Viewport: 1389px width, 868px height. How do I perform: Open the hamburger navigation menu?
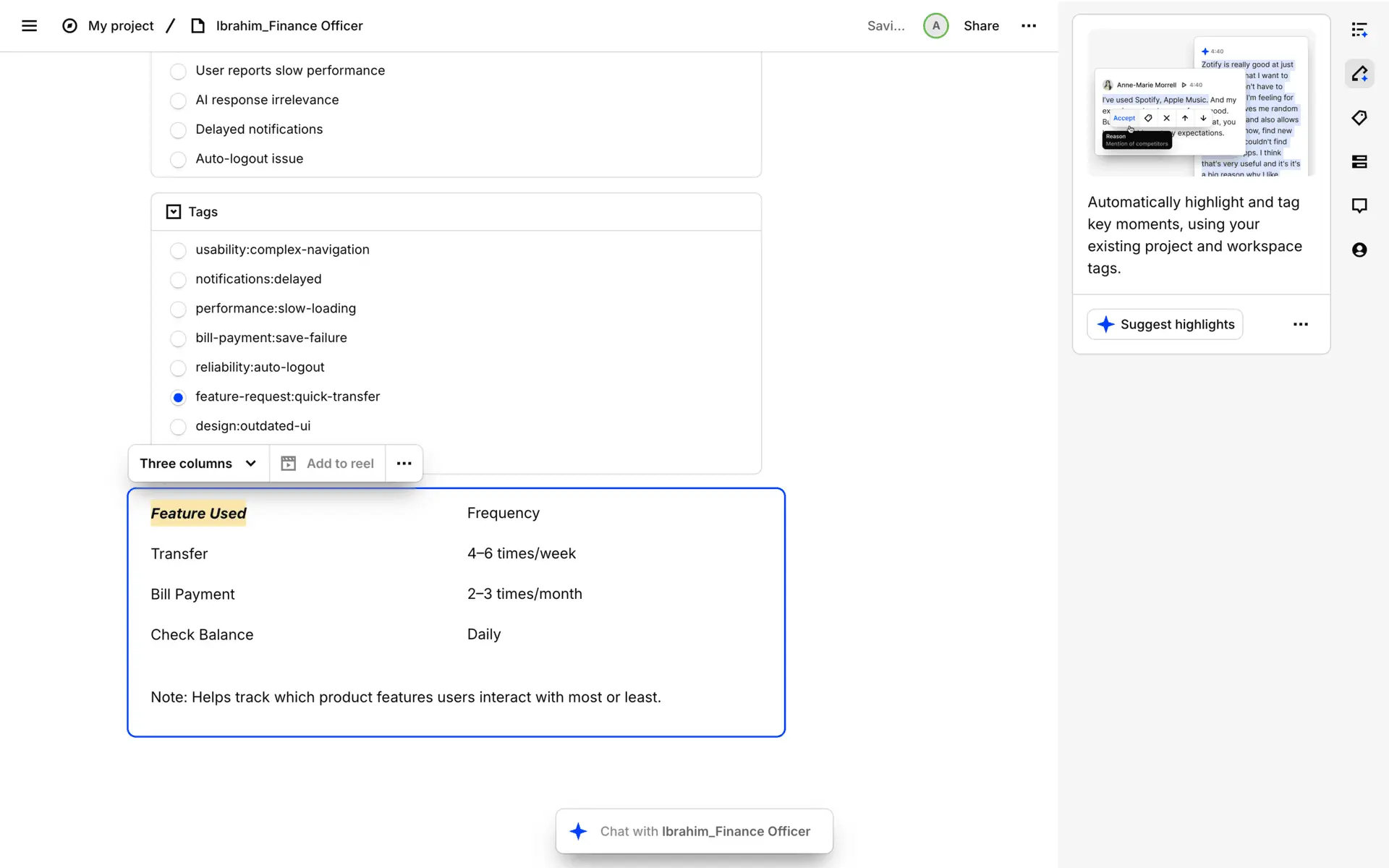point(29,26)
